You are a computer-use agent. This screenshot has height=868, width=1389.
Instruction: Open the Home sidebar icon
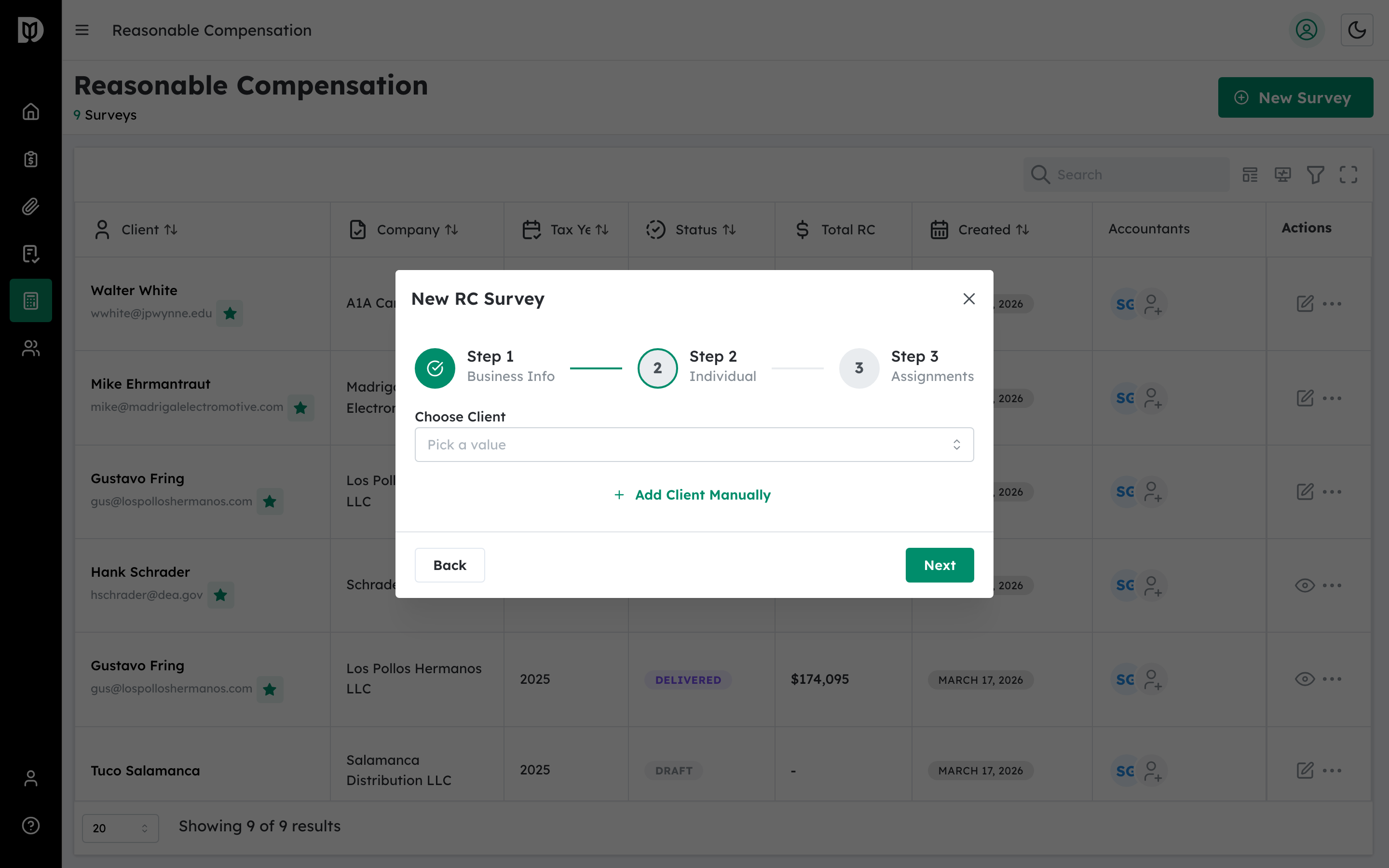tap(30, 111)
